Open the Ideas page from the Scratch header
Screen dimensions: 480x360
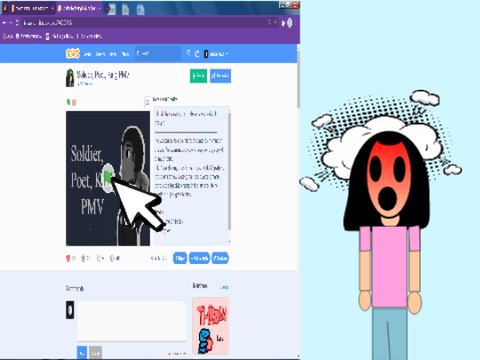coord(113,54)
